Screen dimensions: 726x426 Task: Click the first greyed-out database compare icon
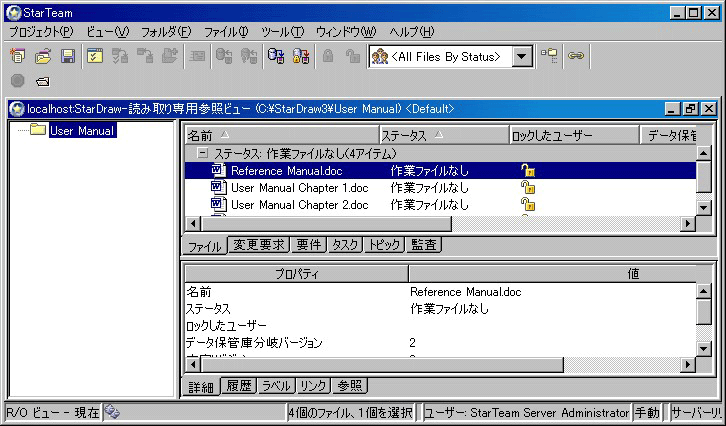click(x=224, y=56)
